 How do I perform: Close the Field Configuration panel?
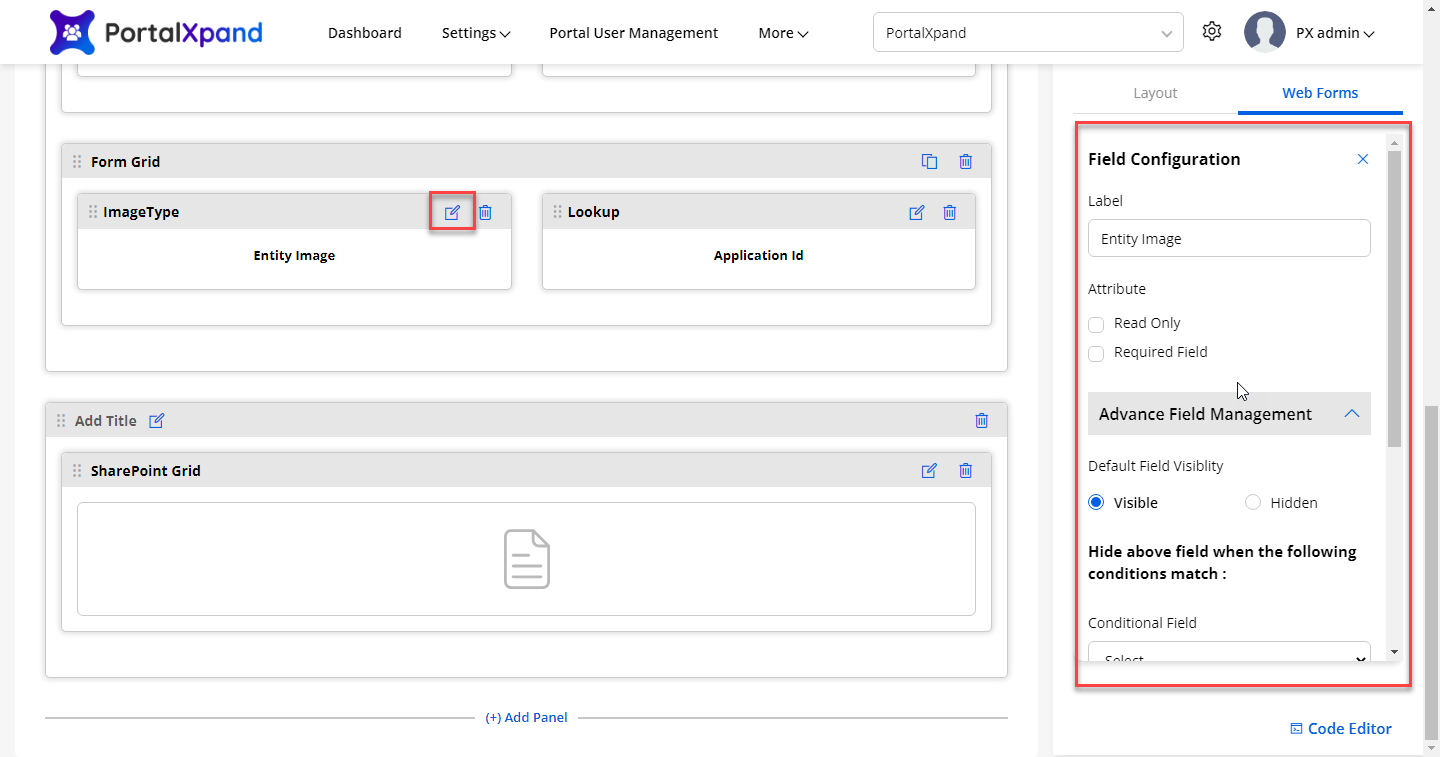click(1362, 159)
